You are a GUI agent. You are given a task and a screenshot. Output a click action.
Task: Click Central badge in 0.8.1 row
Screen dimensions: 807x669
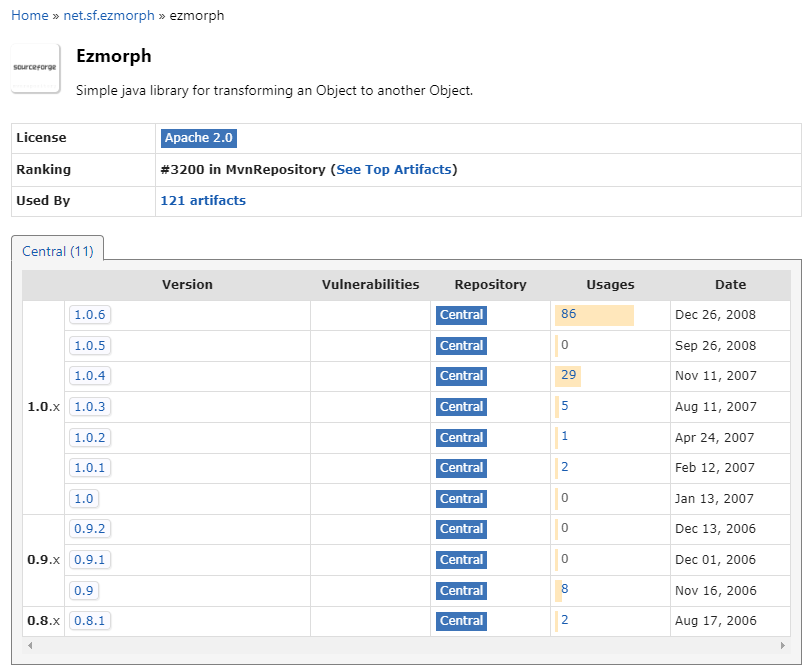[461, 621]
